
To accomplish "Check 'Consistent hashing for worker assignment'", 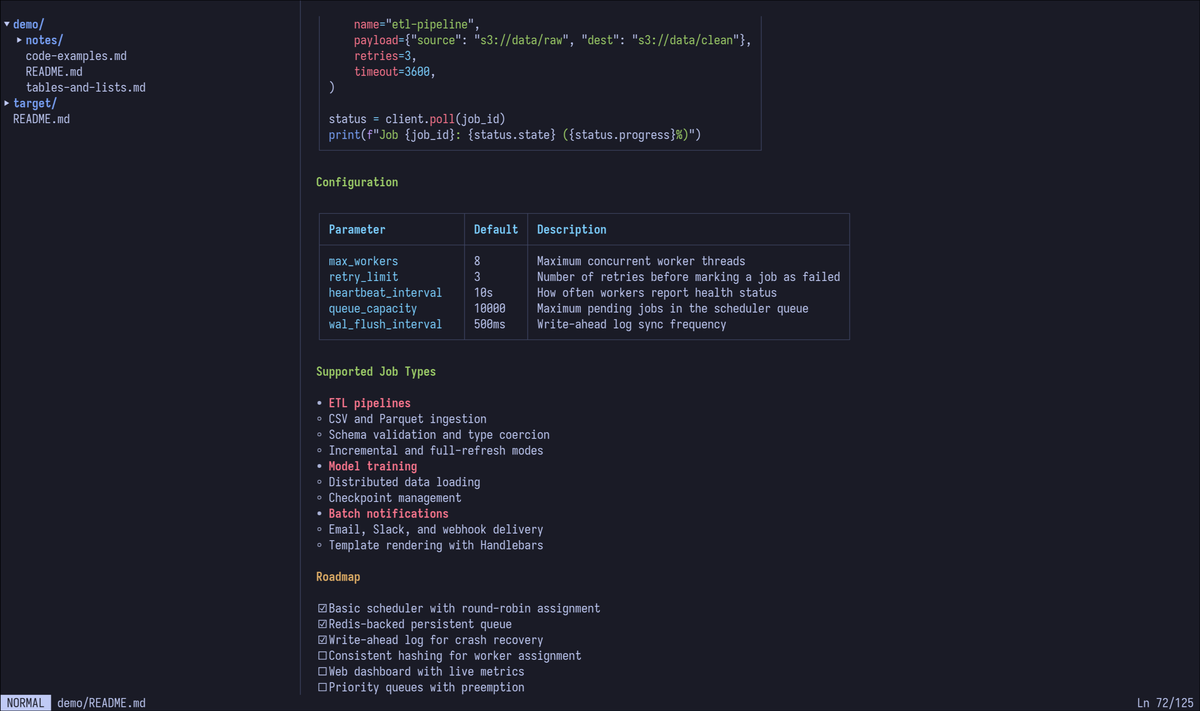I will point(322,656).
